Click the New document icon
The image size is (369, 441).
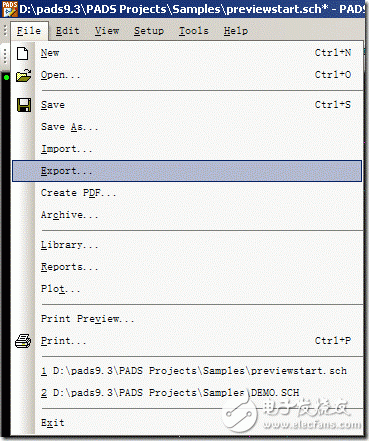[23, 53]
